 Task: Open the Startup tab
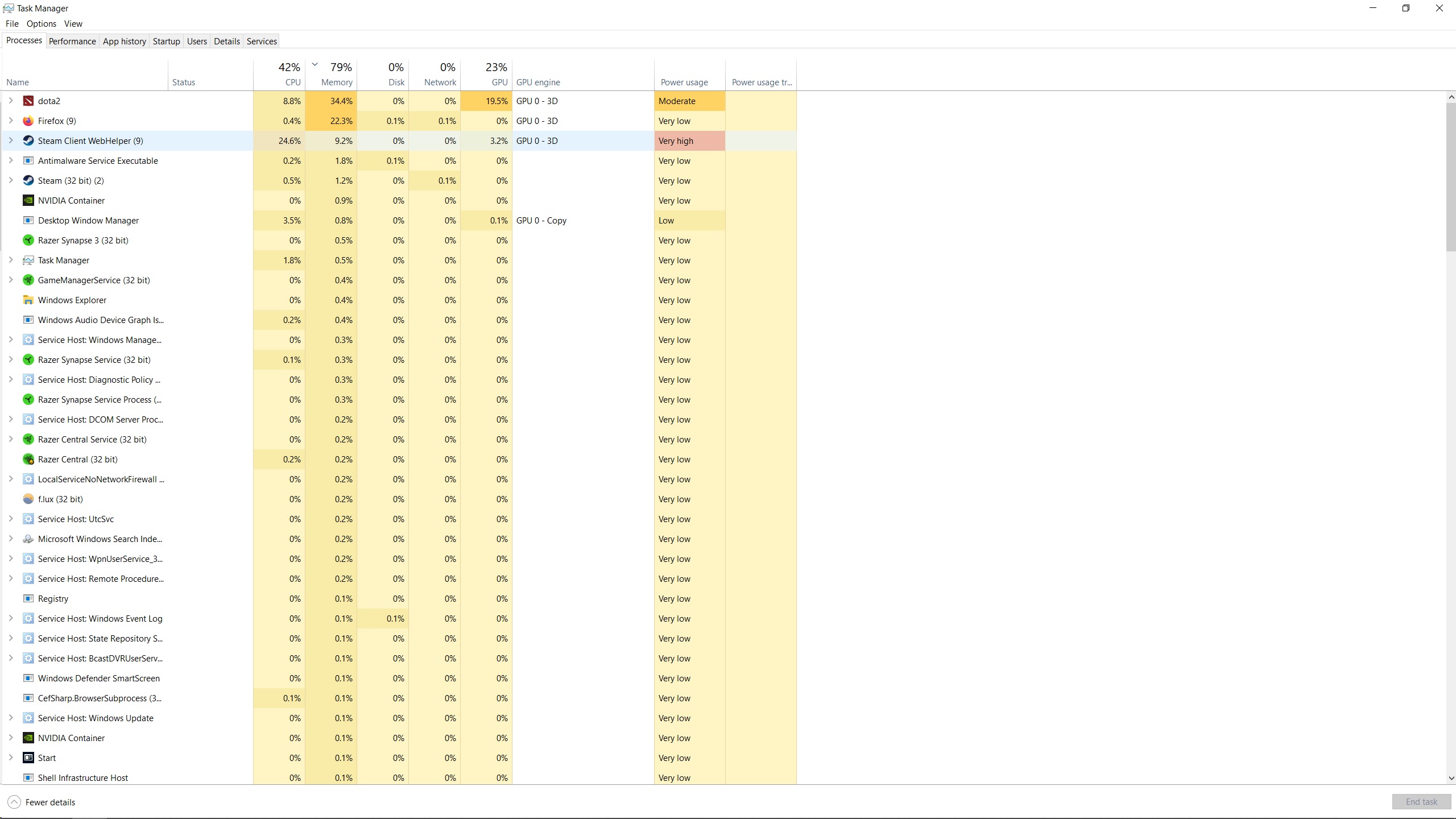(x=166, y=41)
